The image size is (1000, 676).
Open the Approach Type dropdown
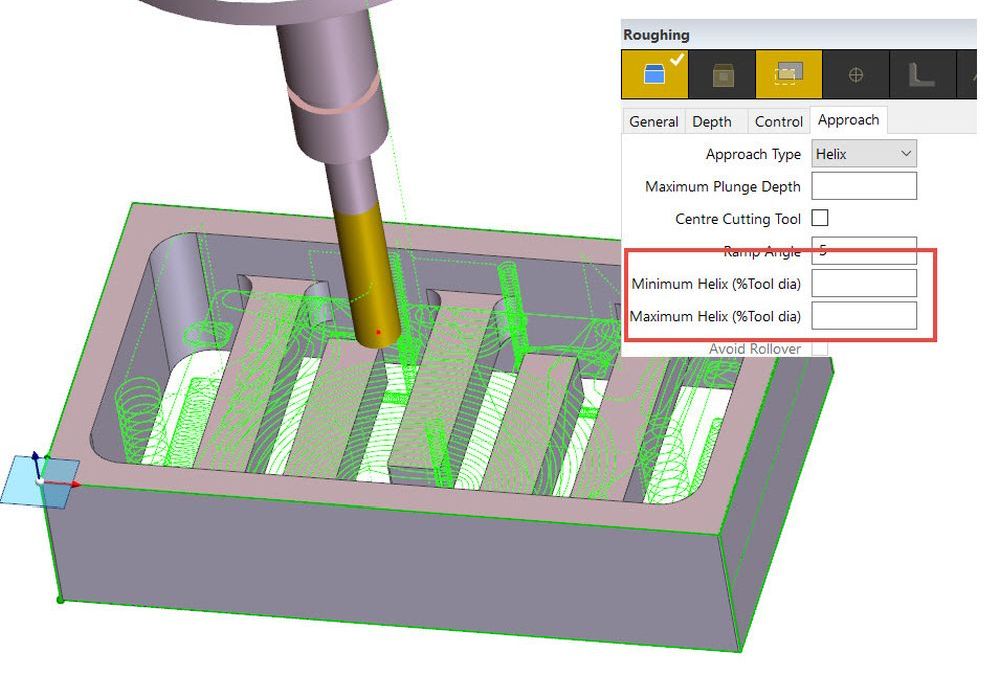pyautogui.click(x=864, y=154)
